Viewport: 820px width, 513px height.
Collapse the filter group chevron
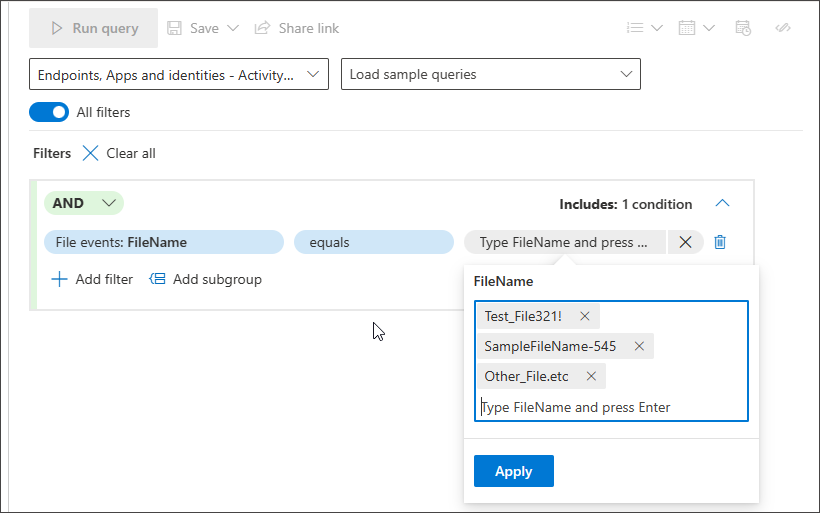(x=722, y=203)
